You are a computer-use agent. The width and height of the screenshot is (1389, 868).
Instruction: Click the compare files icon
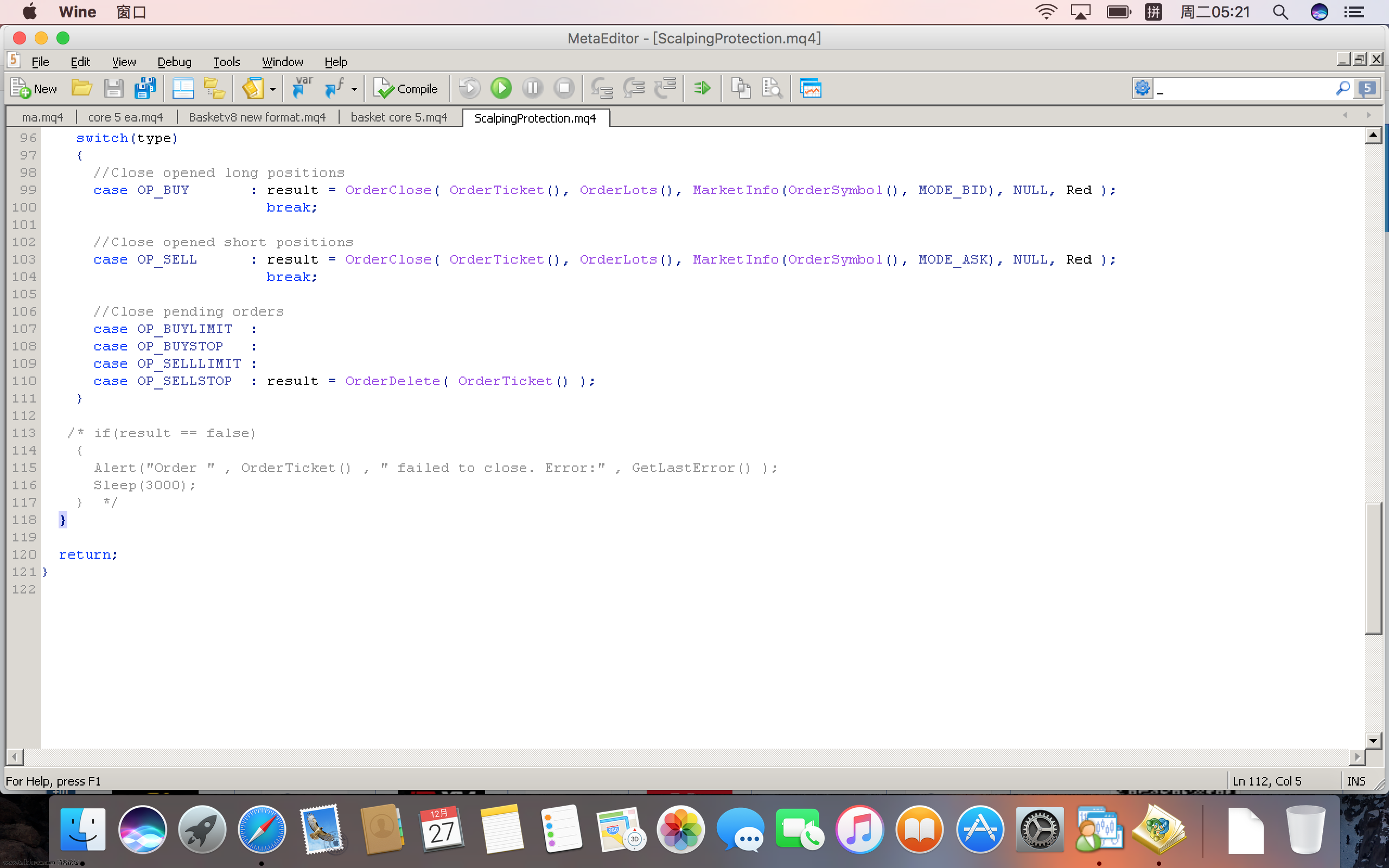tap(741, 88)
